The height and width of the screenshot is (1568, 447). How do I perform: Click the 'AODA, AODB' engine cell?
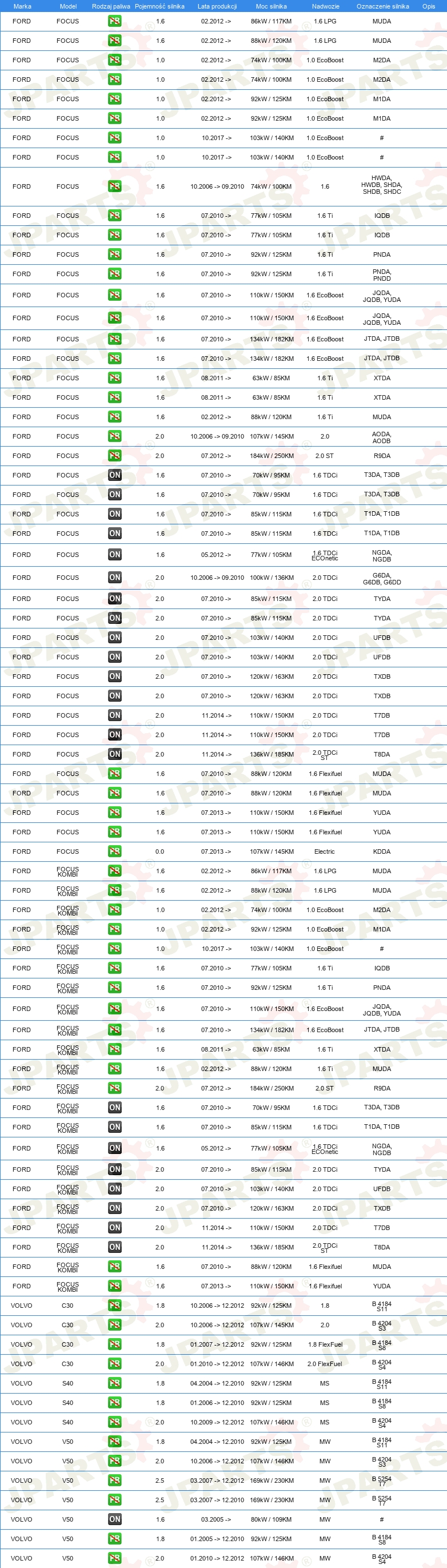pyautogui.click(x=382, y=437)
